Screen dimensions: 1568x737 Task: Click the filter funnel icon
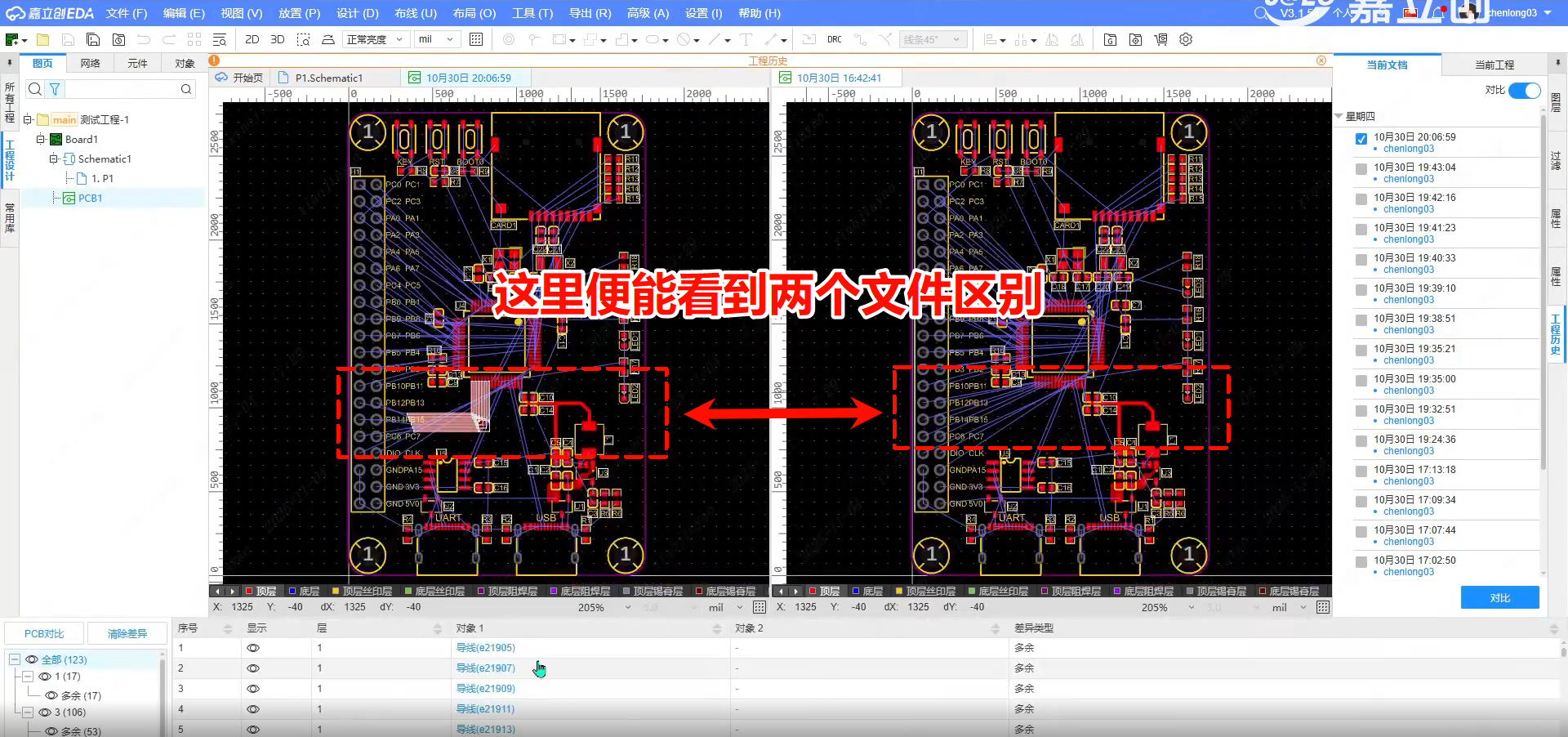pyautogui.click(x=55, y=89)
